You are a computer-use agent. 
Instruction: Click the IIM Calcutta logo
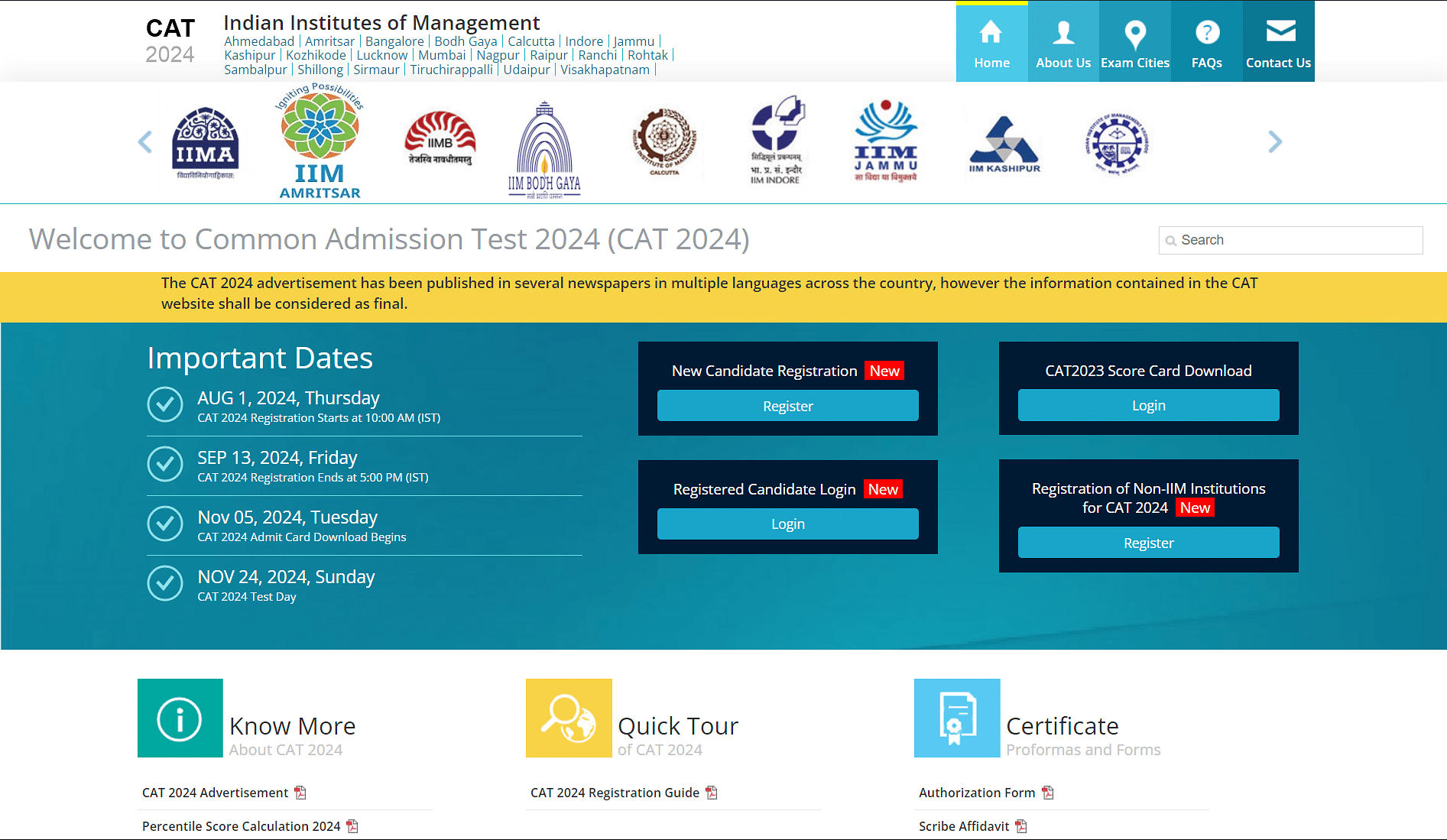tap(664, 142)
